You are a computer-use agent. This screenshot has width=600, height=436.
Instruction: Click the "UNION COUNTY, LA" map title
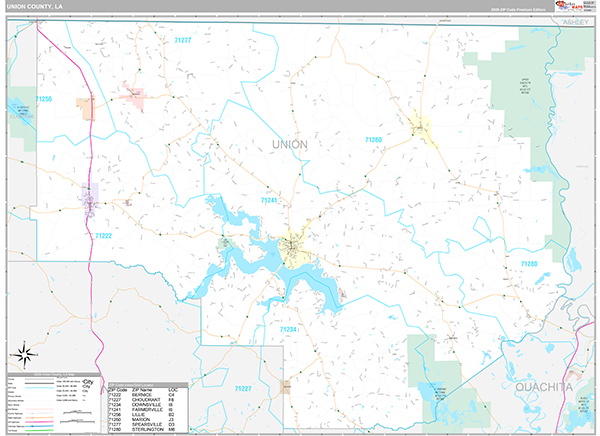click(x=32, y=8)
